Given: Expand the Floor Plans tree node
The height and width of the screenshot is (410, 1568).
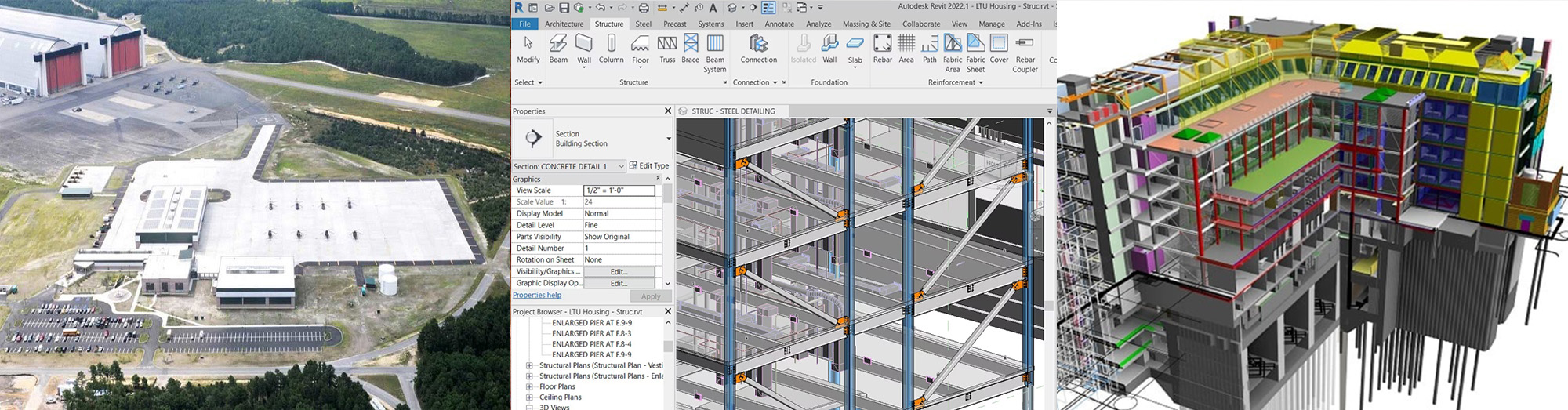Looking at the screenshot, I should [529, 386].
